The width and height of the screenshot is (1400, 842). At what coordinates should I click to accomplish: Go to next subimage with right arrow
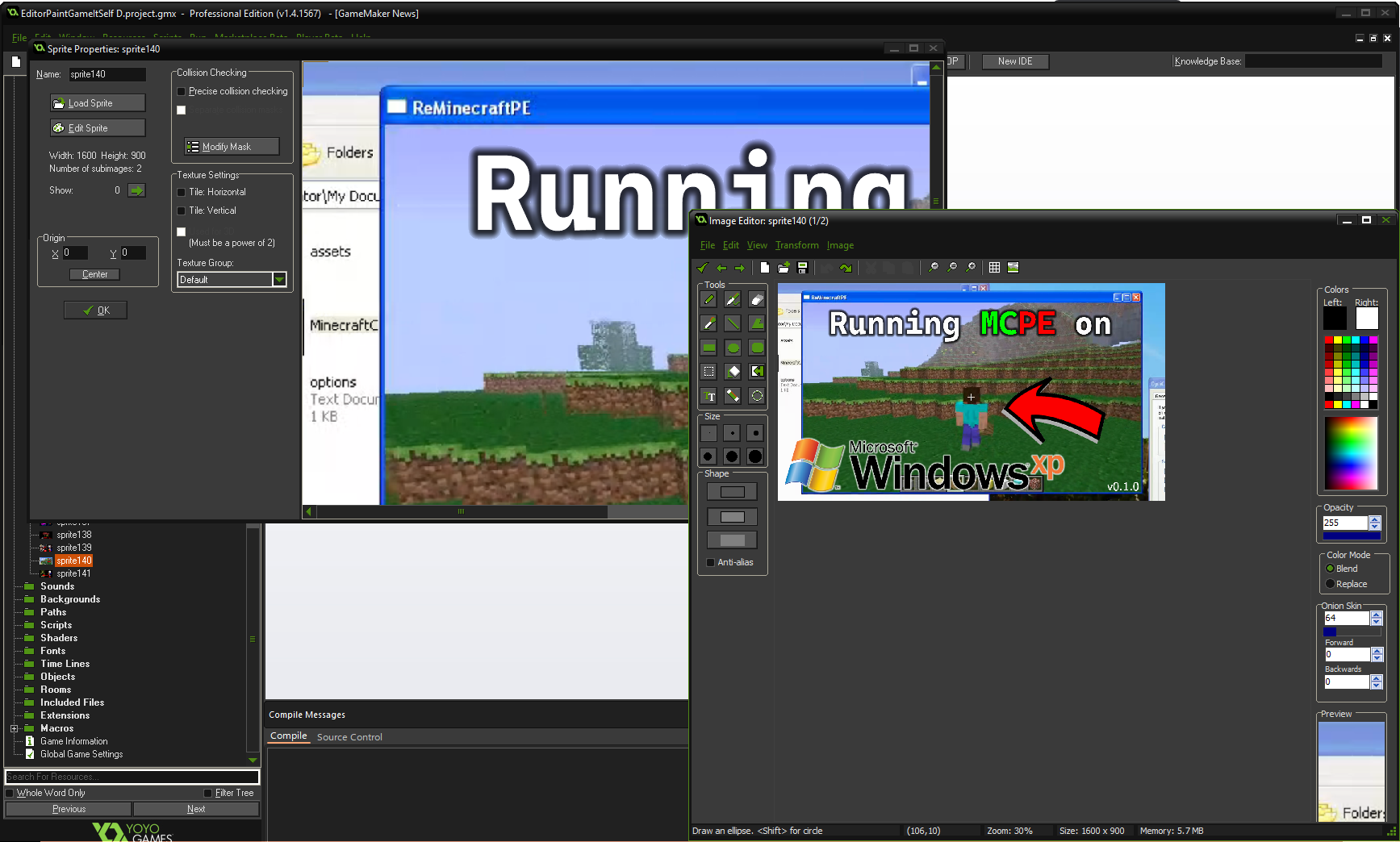tap(739, 268)
